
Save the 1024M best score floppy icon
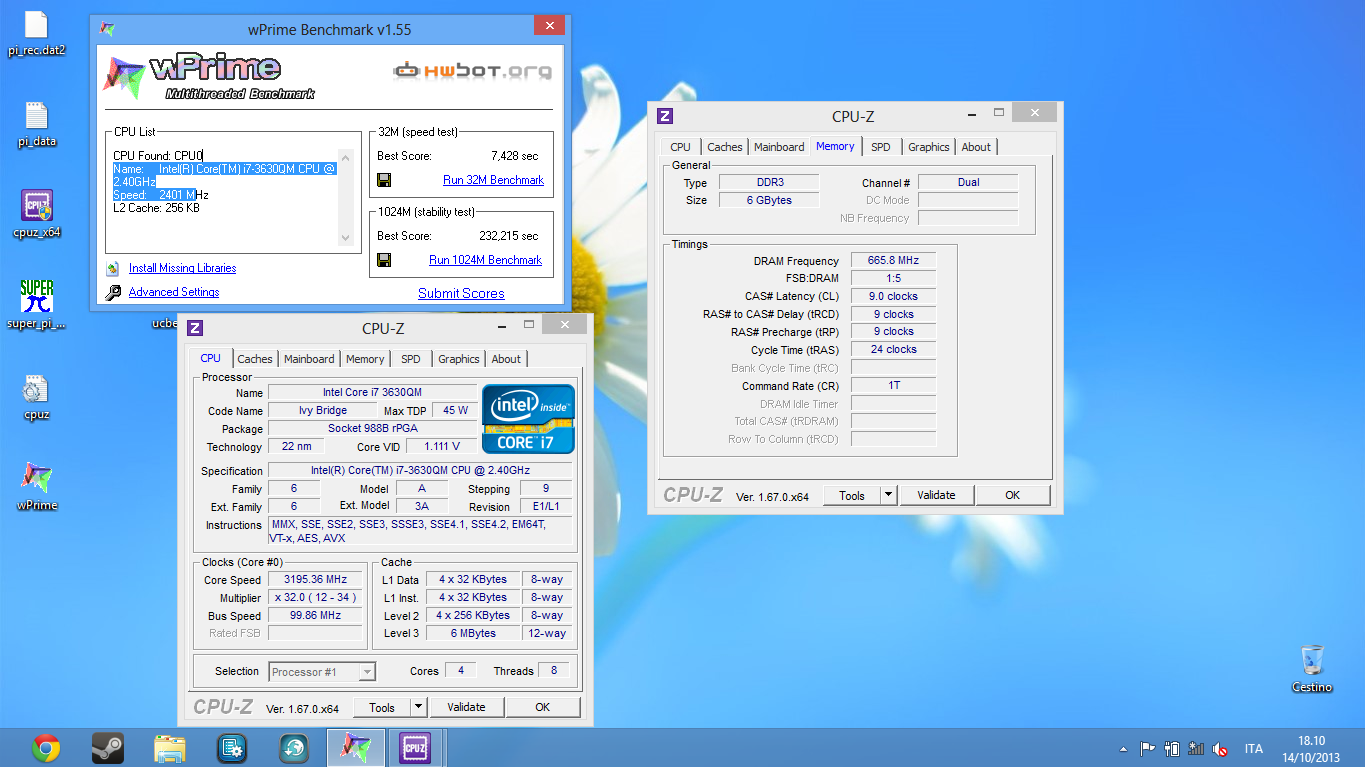click(x=384, y=260)
